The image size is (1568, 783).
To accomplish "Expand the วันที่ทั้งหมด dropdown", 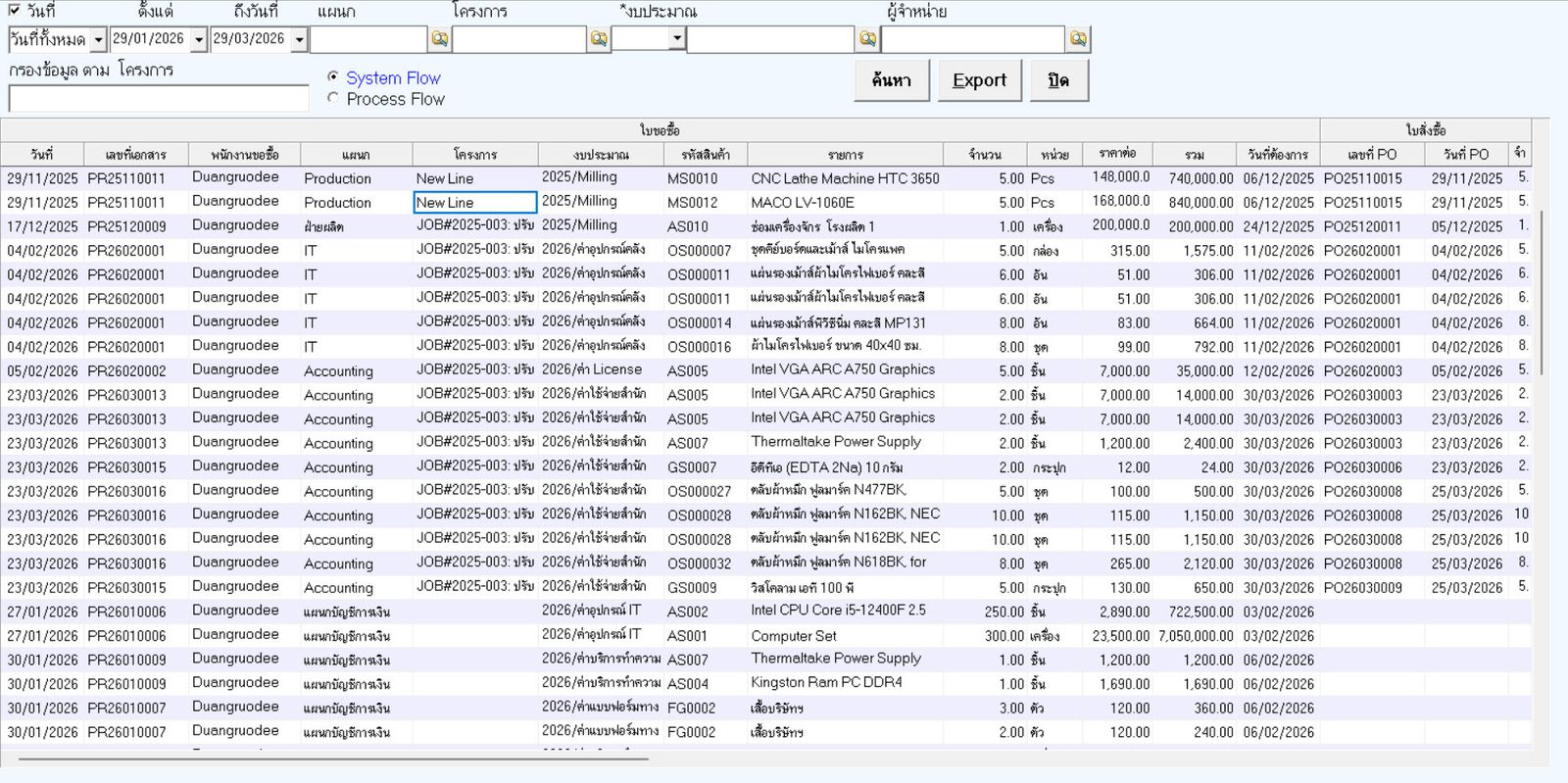I will [98, 40].
